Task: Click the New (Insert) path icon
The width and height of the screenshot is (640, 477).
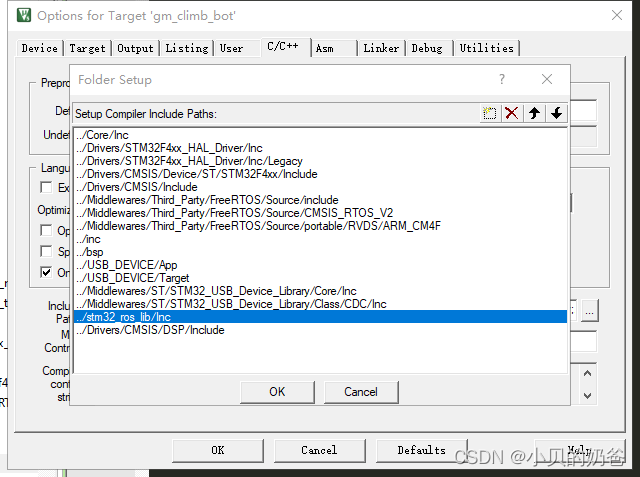Action: tap(489, 113)
